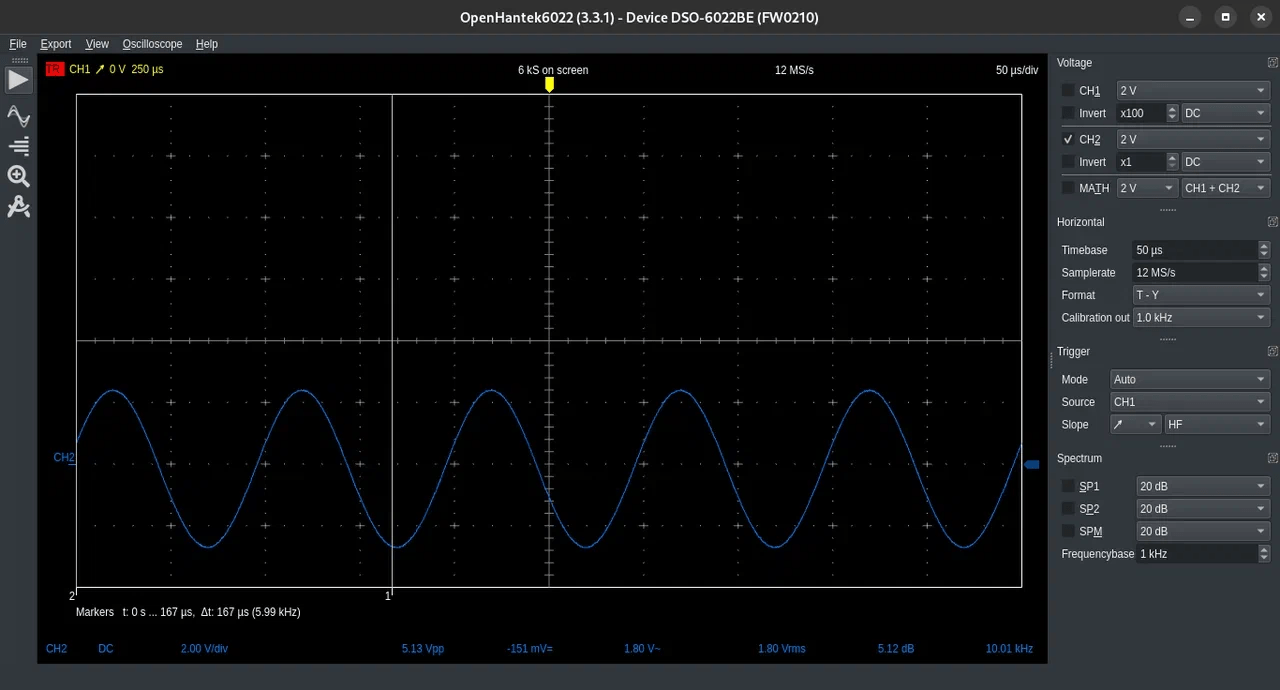
Task: Open the Export menu
Action: (56, 44)
